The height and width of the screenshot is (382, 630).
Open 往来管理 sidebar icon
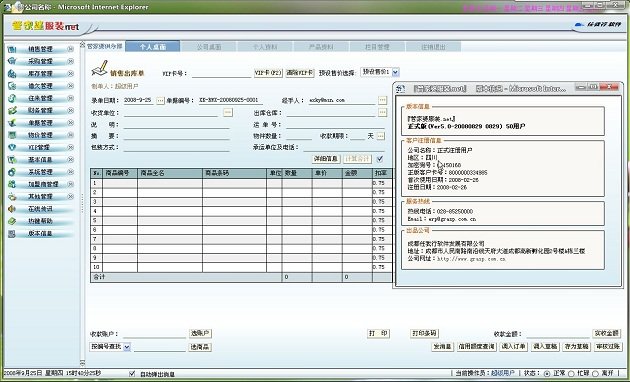click(12, 98)
